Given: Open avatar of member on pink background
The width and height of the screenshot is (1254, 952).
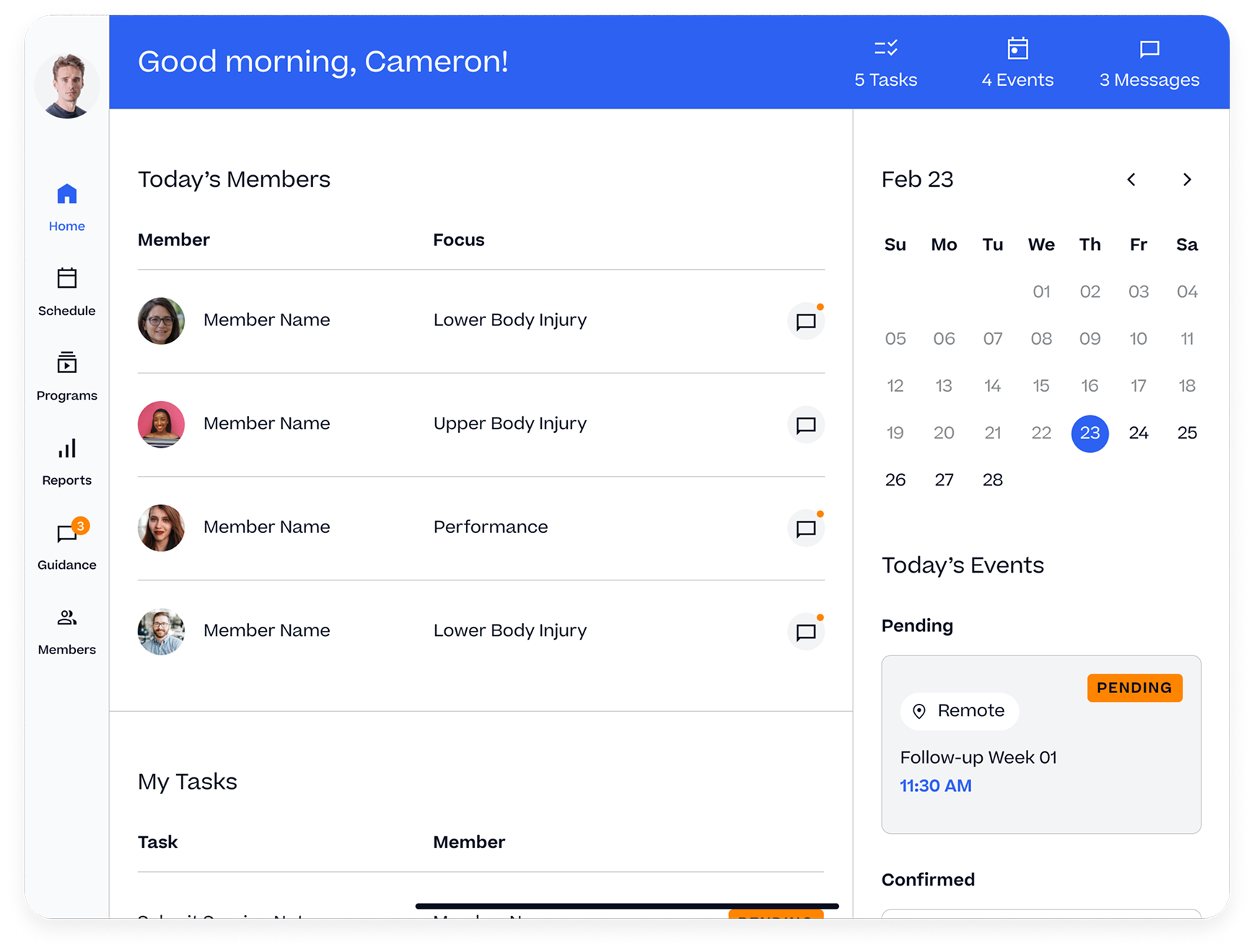Looking at the screenshot, I should tap(161, 424).
